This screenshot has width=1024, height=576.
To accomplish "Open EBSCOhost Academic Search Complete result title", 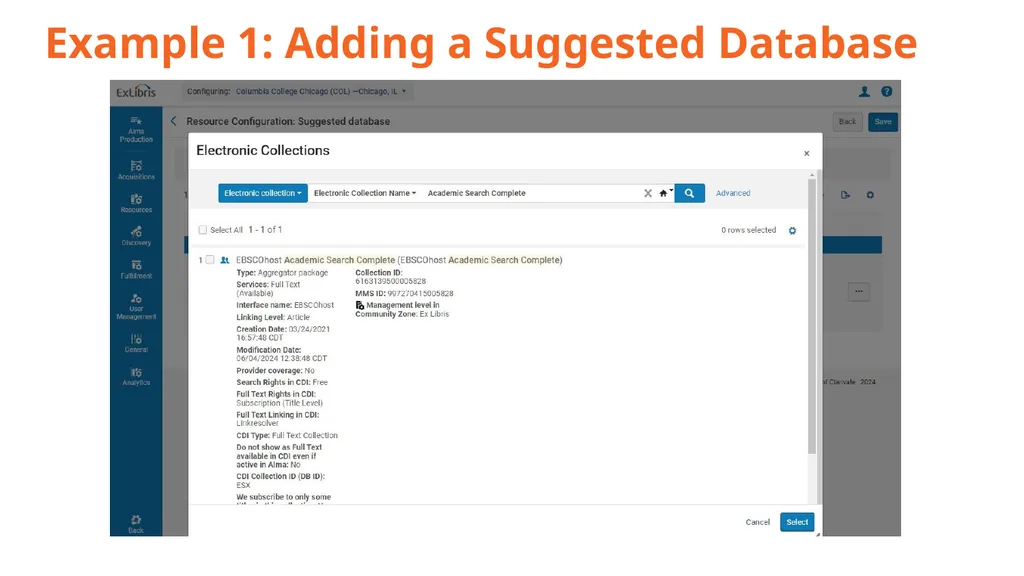I will (x=399, y=260).
